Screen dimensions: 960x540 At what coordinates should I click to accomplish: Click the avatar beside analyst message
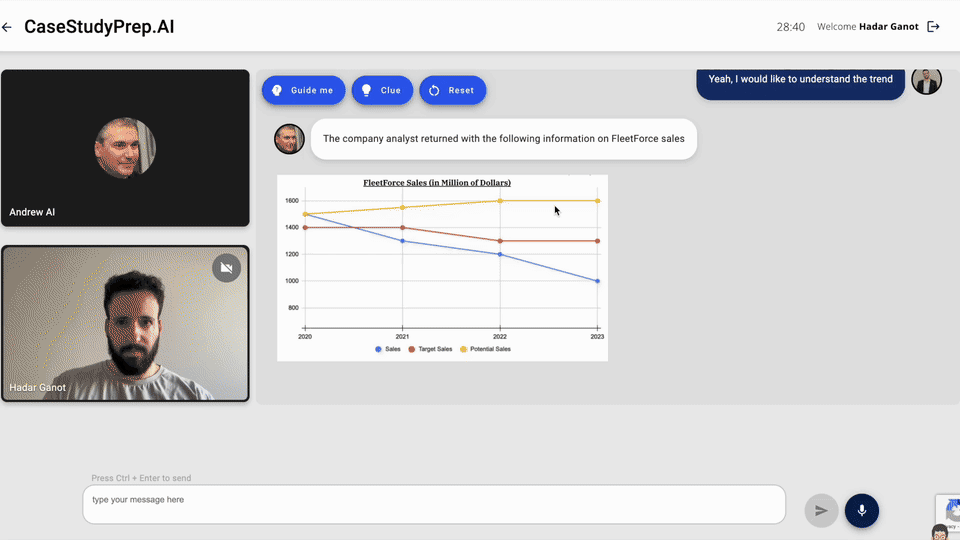pos(289,139)
